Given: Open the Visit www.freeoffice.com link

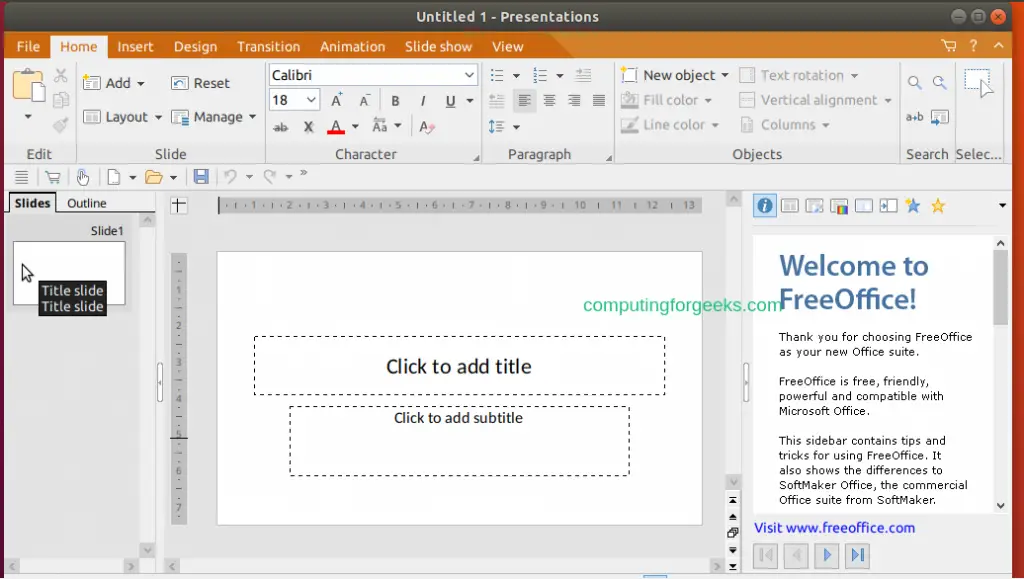Looking at the screenshot, I should click(x=835, y=528).
